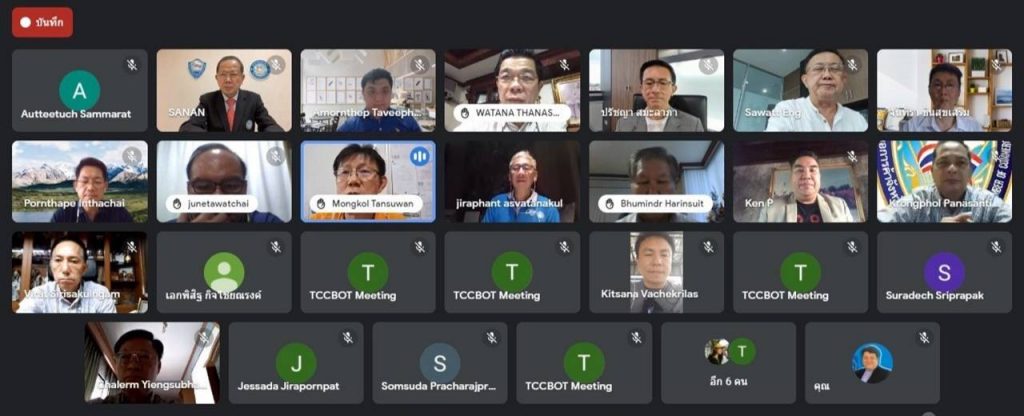Screen dimensions: 1024x416
Task: Click the hand-raise icon beside Bhumindr Harinsuit name
Action: coord(609,204)
